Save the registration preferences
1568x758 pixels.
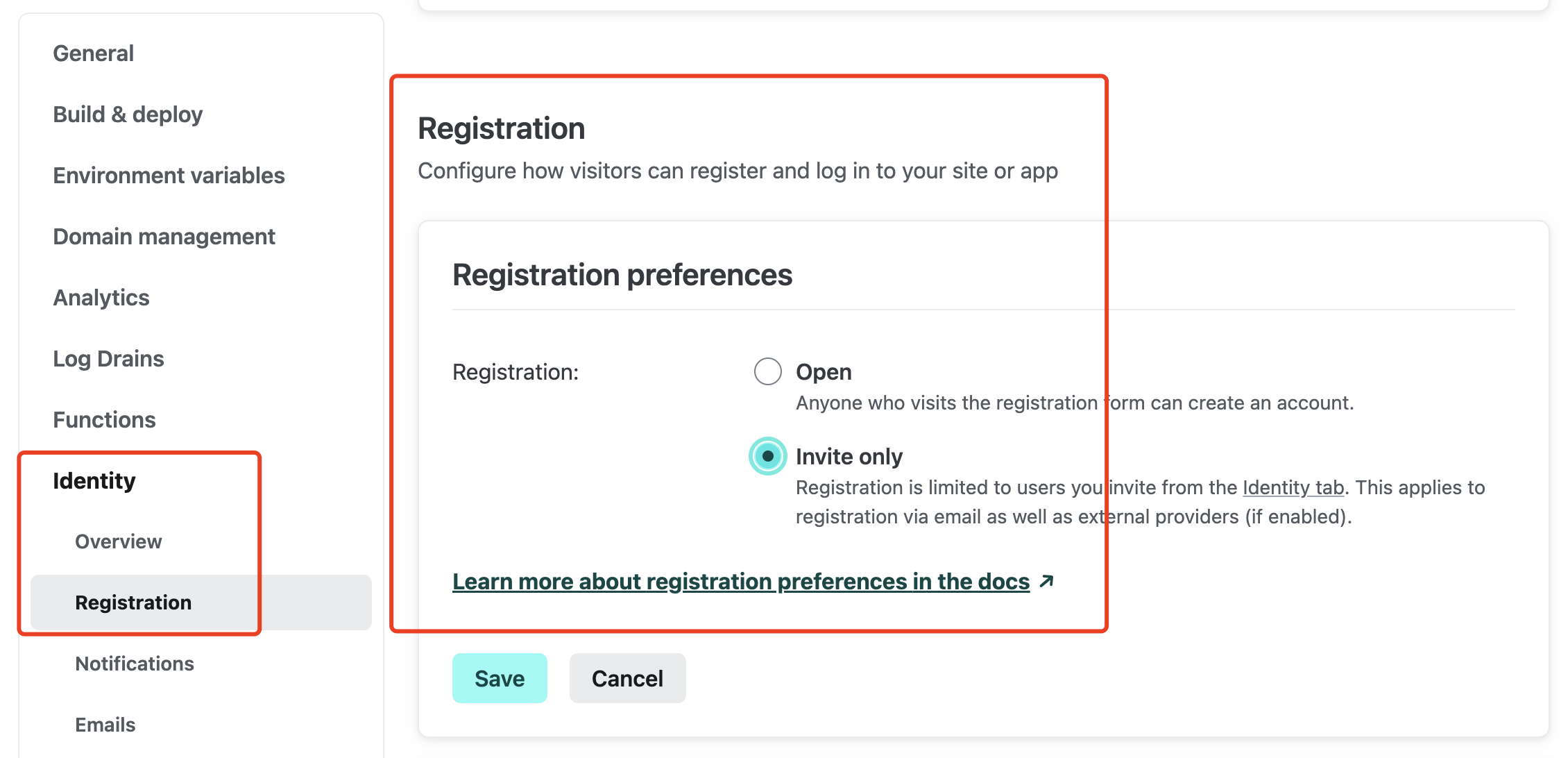tap(500, 678)
